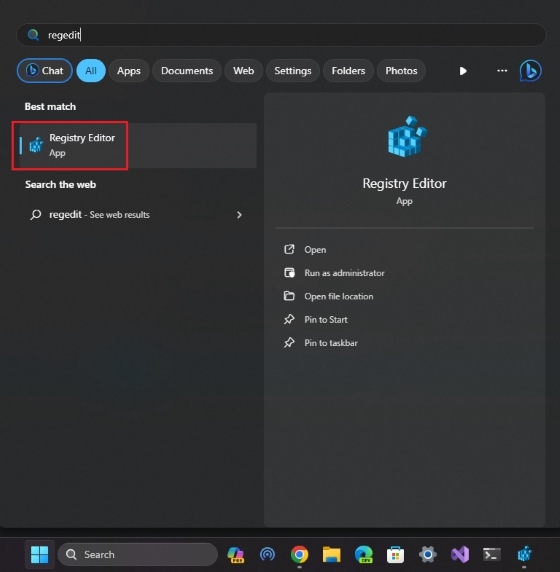The height and width of the screenshot is (572, 560).
Task: Click the Search the web heading
Action: tap(61, 185)
